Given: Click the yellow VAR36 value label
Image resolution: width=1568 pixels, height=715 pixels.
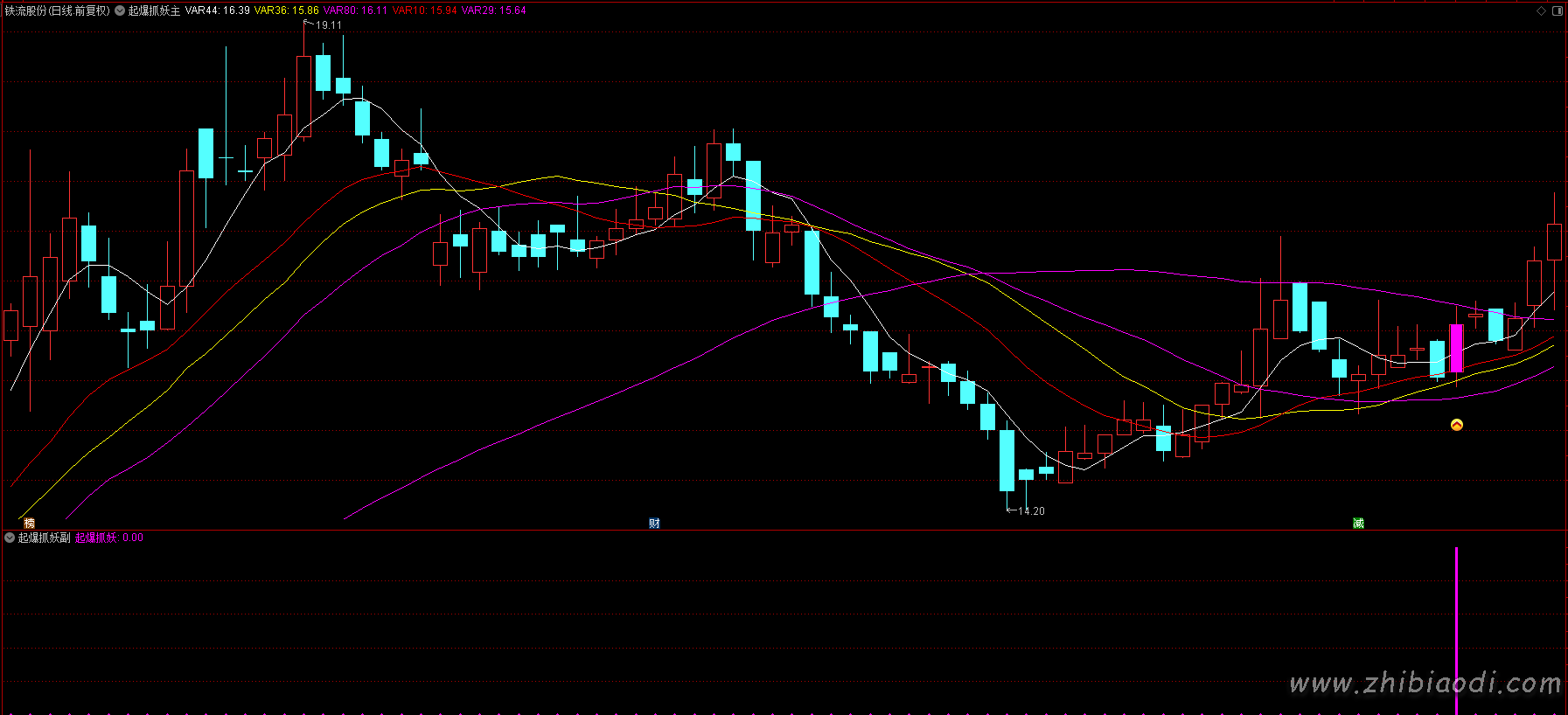Looking at the screenshot, I should coord(286,10).
